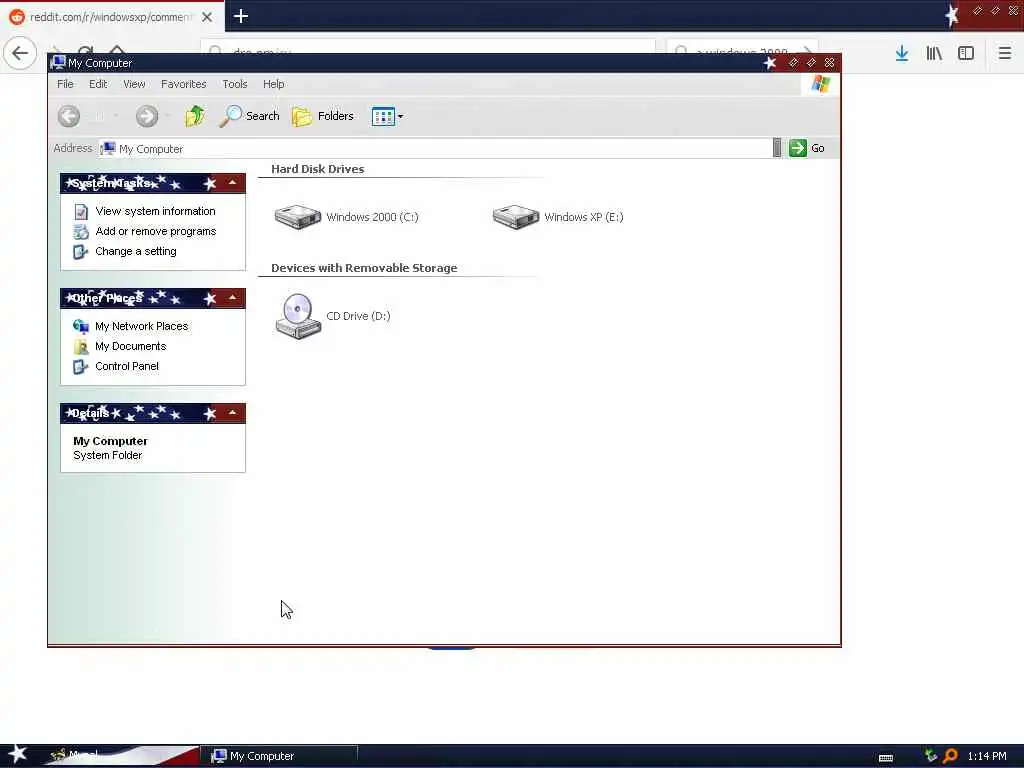Open the Help menu
Viewport: 1024px width, 768px height.
click(274, 84)
